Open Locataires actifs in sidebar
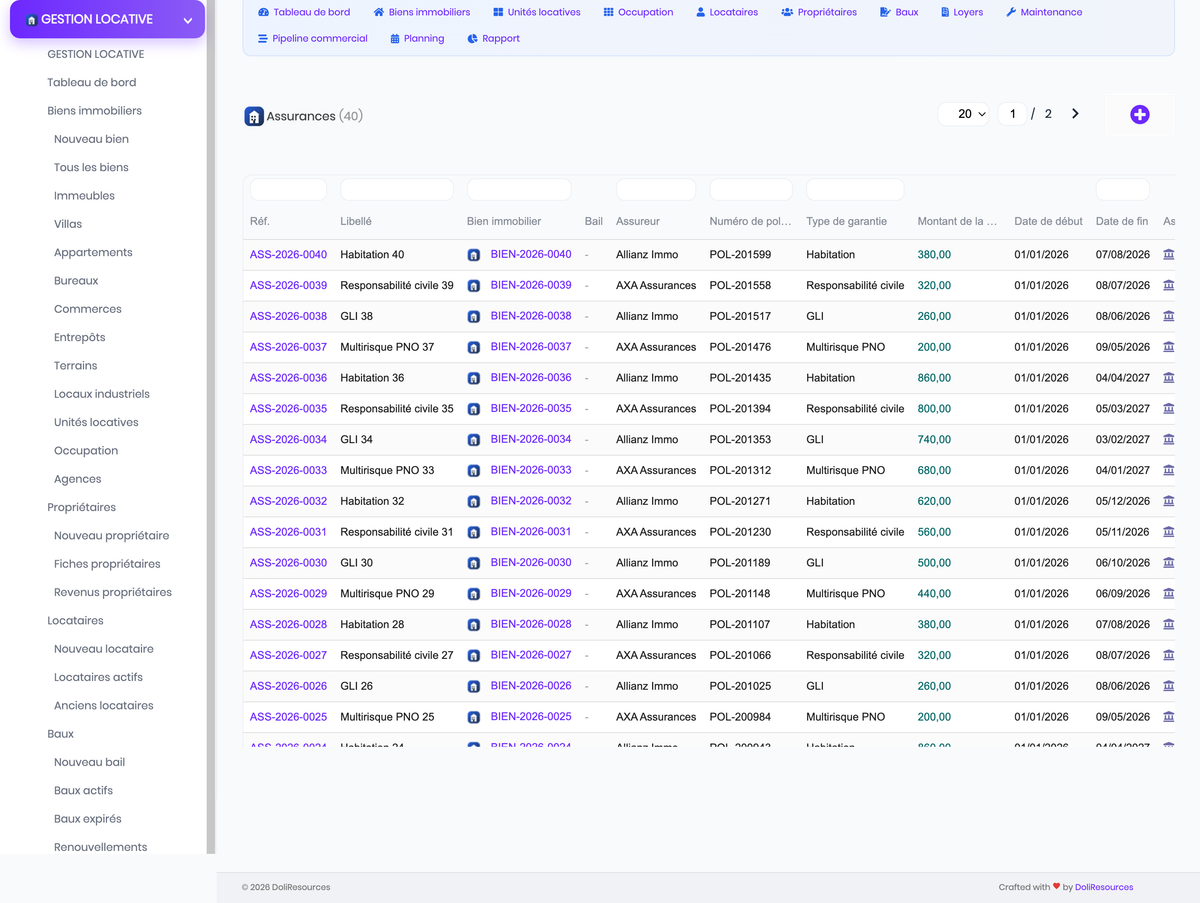The width and height of the screenshot is (1200, 903). 98,677
